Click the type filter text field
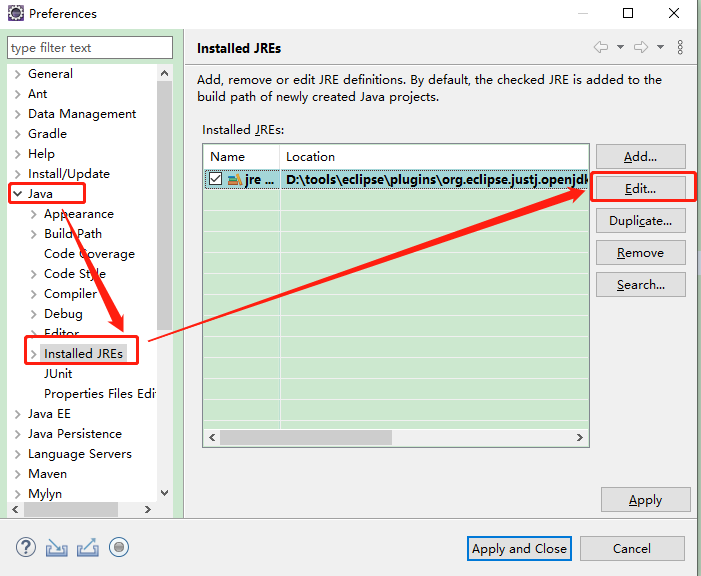 (90, 47)
